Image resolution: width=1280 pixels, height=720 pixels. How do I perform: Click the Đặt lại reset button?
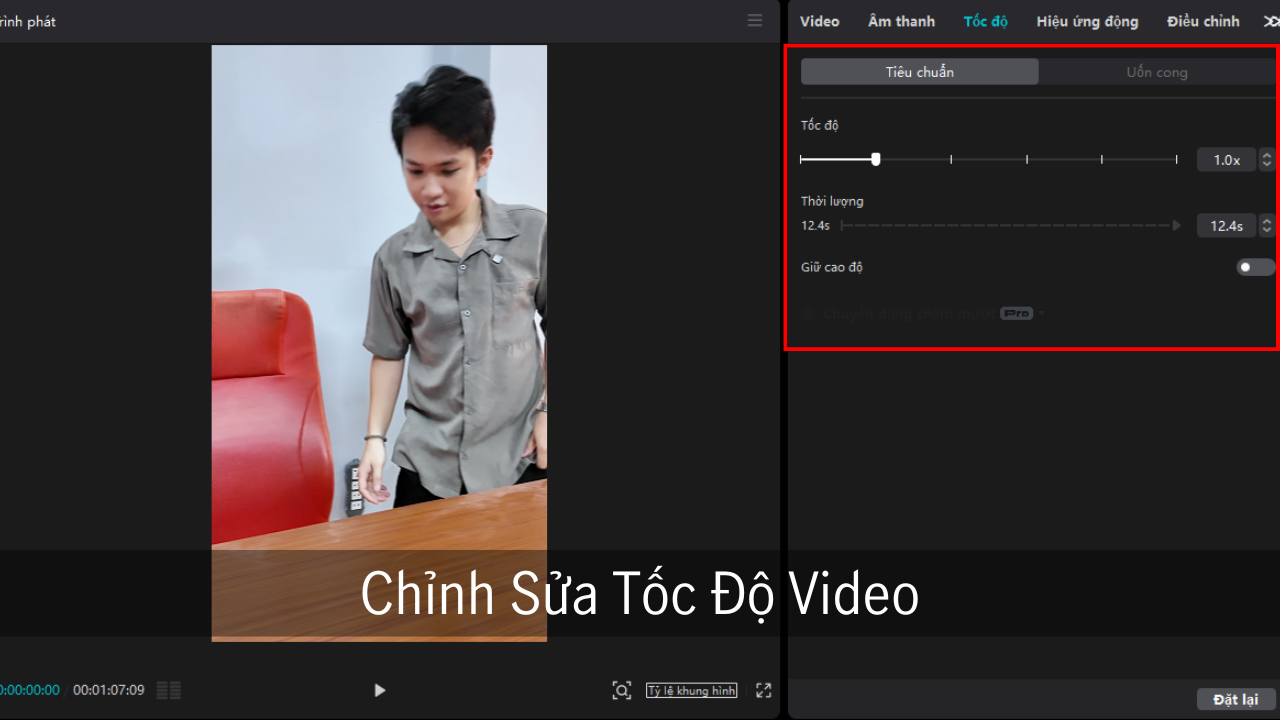click(1235, 699)
